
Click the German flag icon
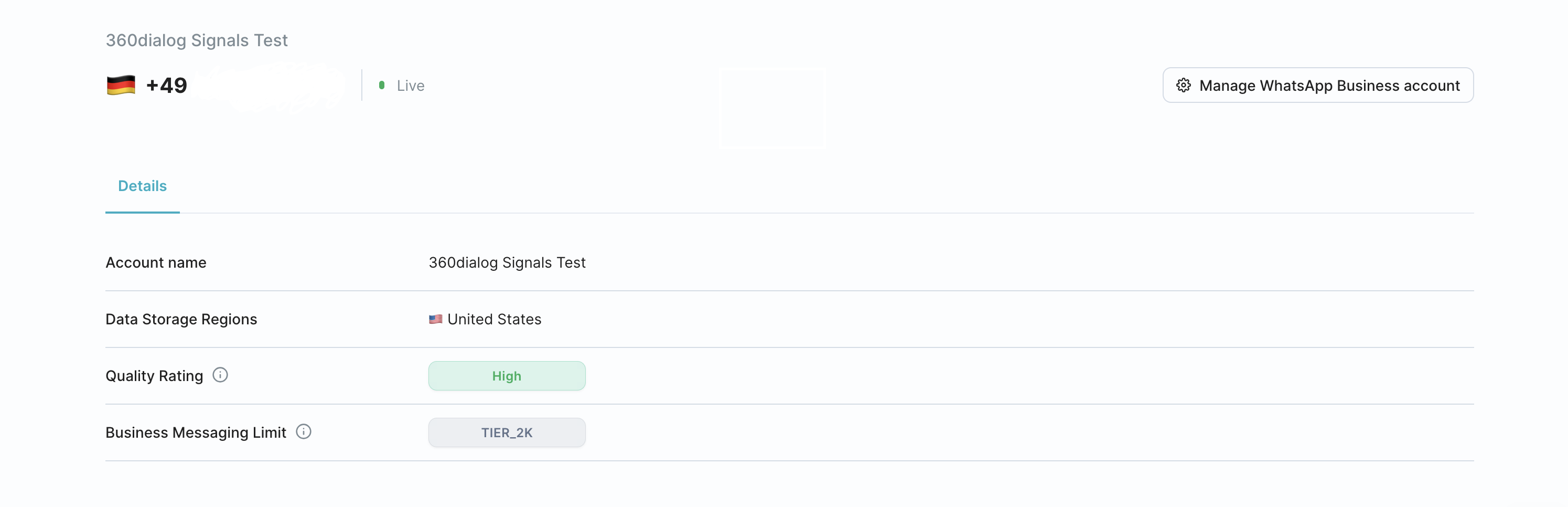point(121,86)
